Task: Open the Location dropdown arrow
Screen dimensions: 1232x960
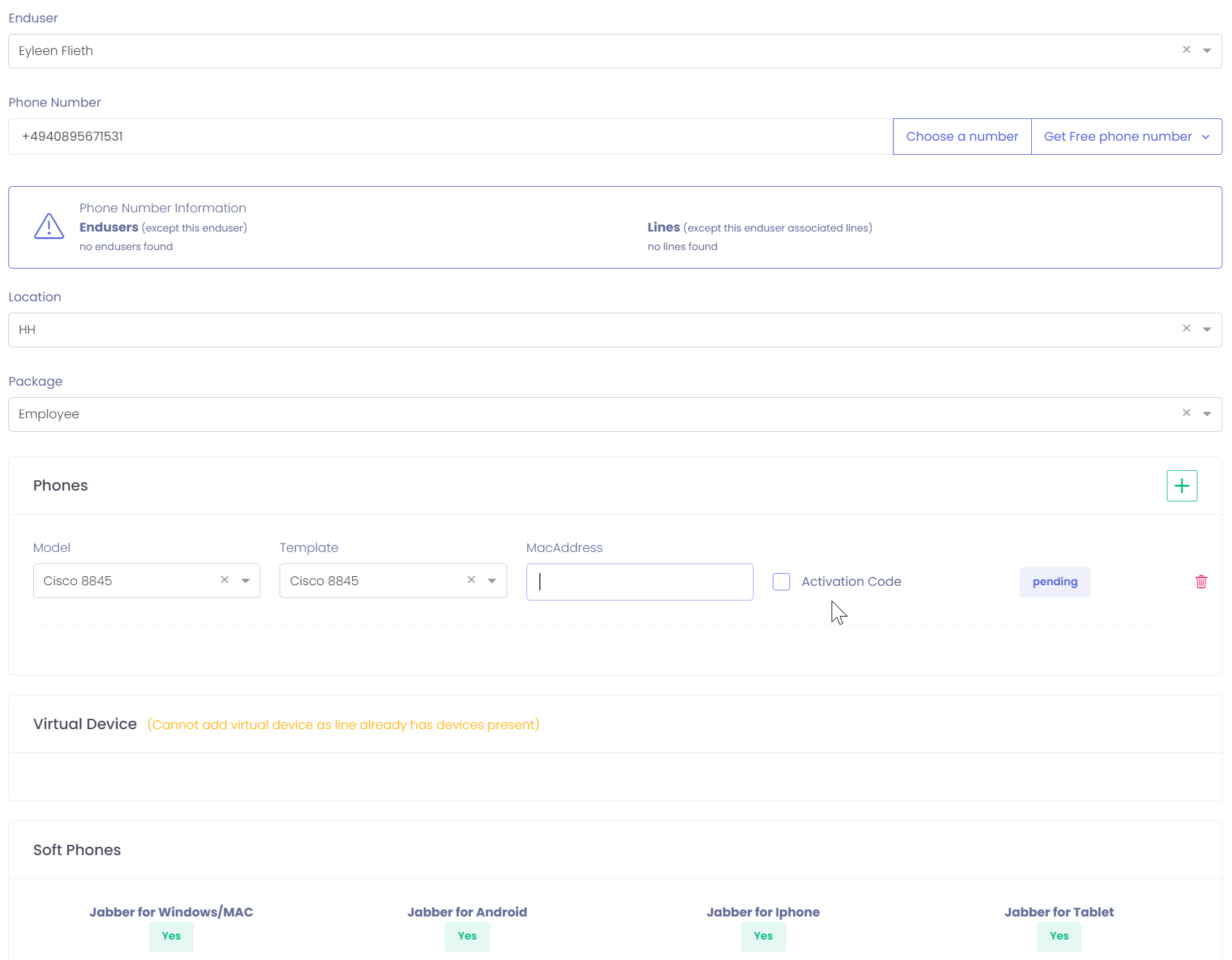Action: pyautogui.click(x=1207, y=329)
